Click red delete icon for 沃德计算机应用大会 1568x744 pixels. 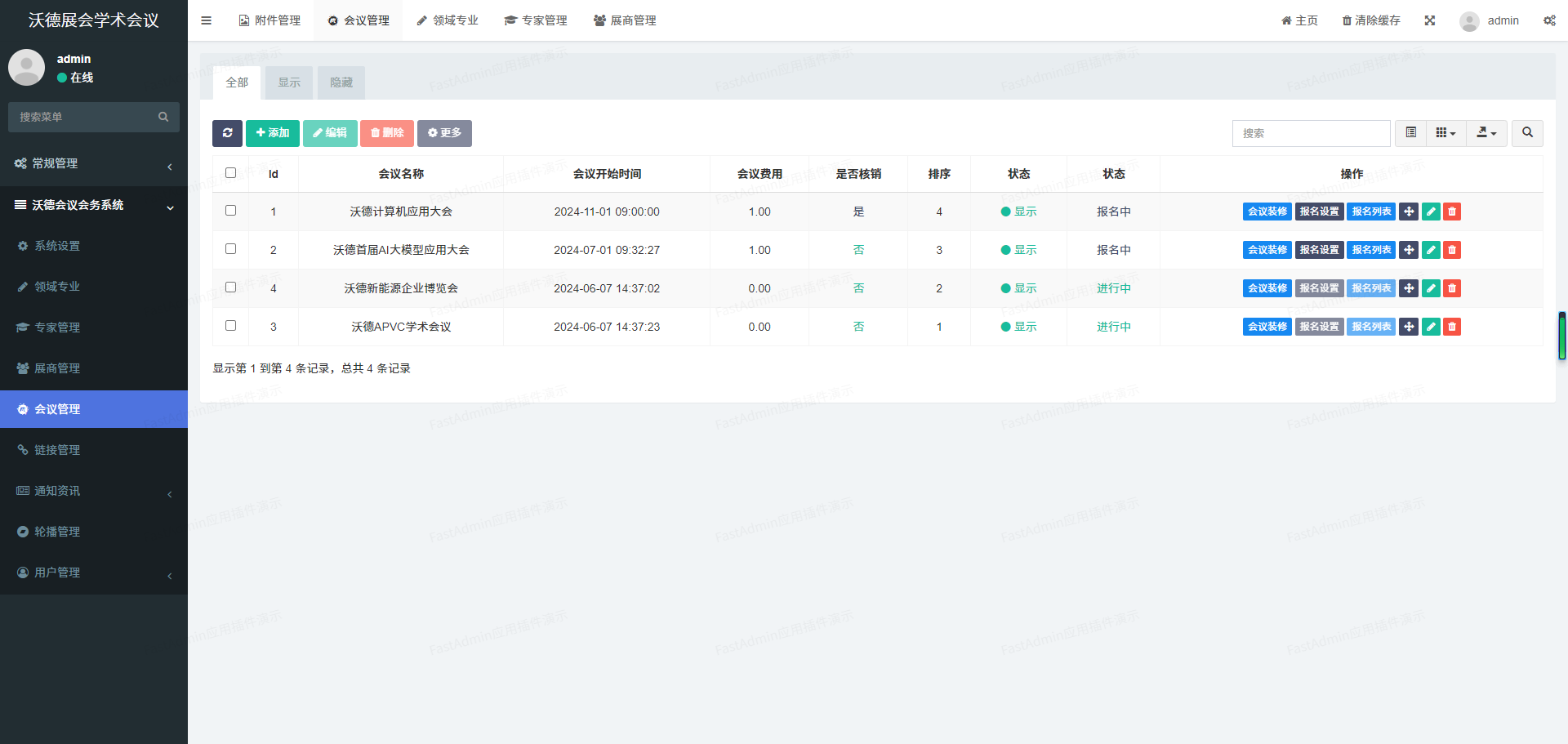pyautogui.click(x=1452, y=212)
